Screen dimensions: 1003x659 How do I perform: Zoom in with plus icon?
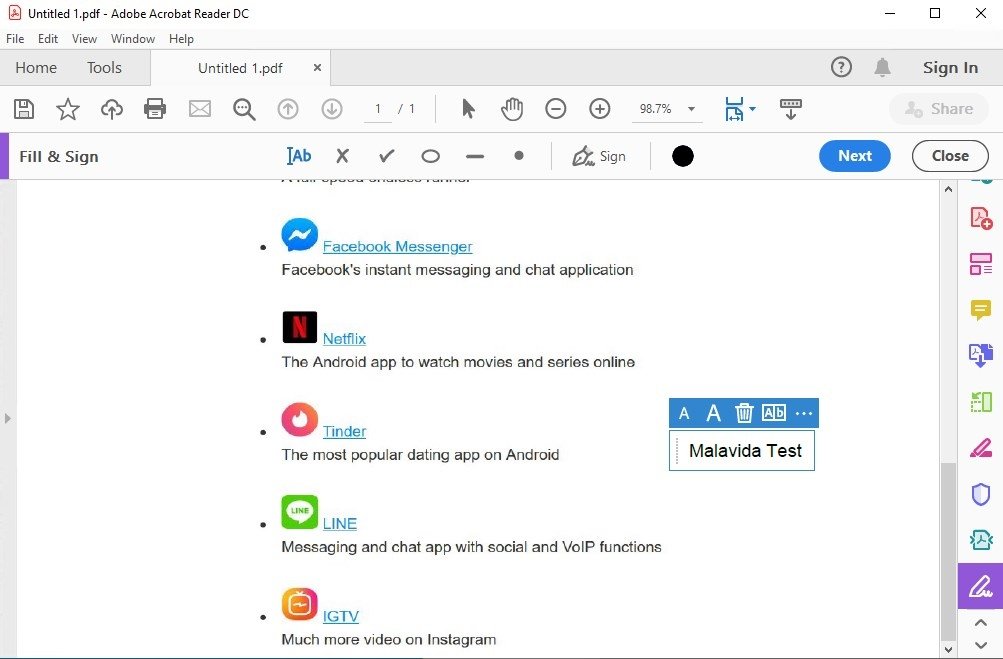[599, 109]
